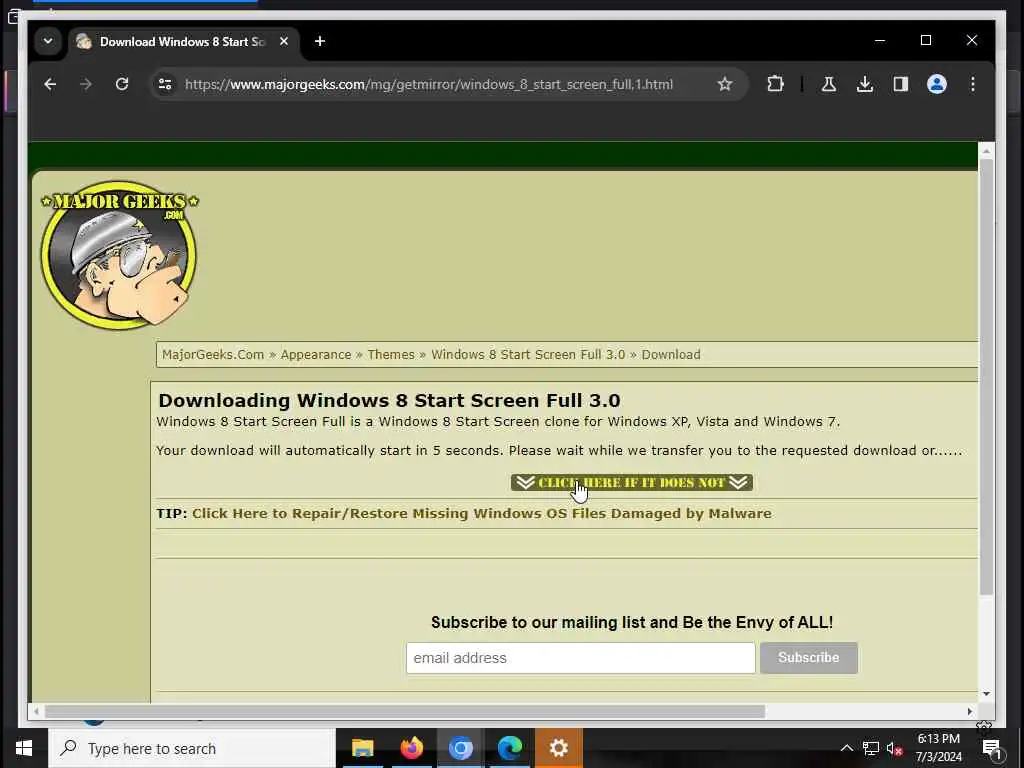Open a new browser tab
The height and width of the screenshot is (768, 1024).
coord(319,41)
